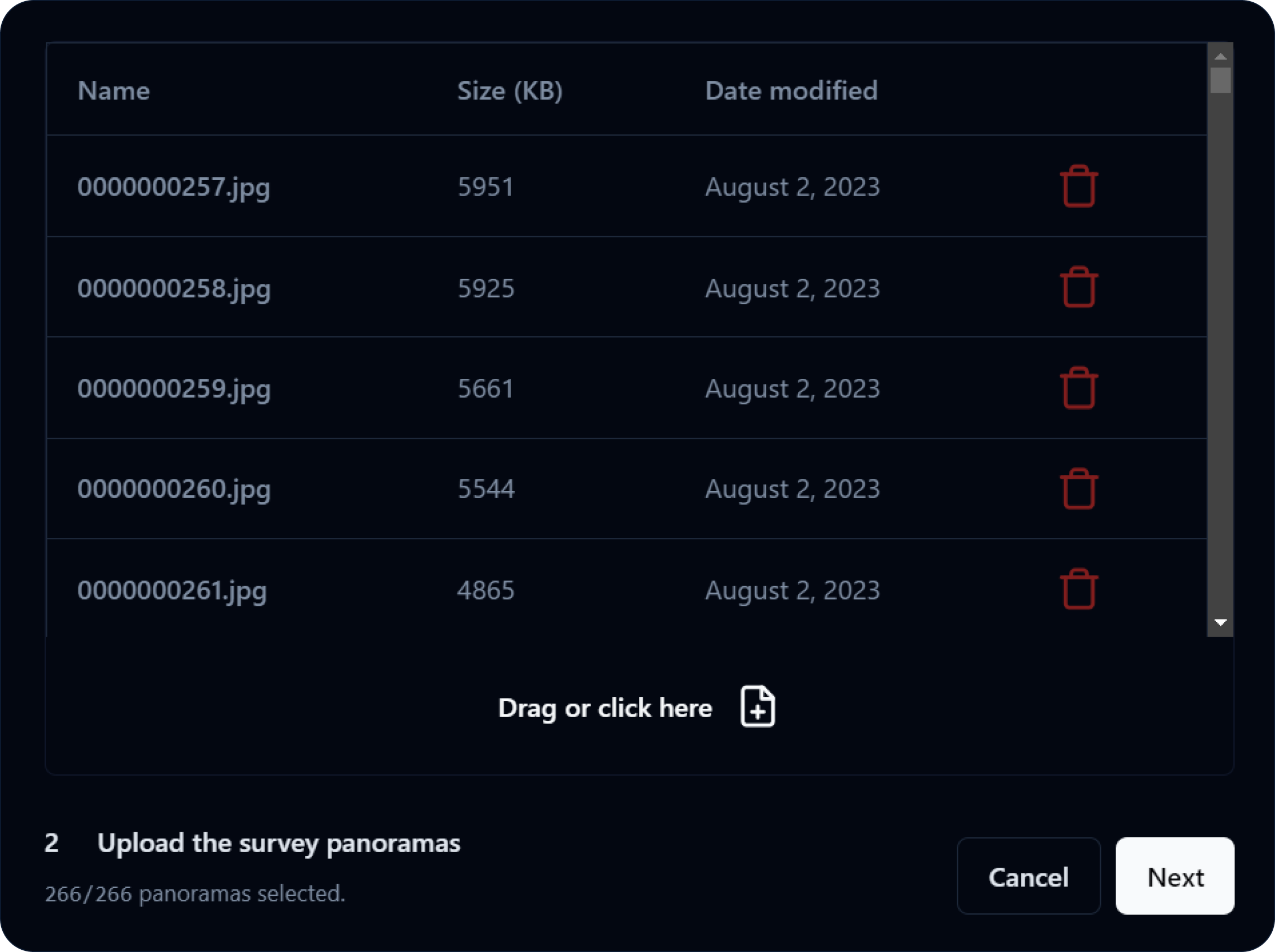
Task: Select the 0000000257.jpg file name
Action: [x=174, y=187]
